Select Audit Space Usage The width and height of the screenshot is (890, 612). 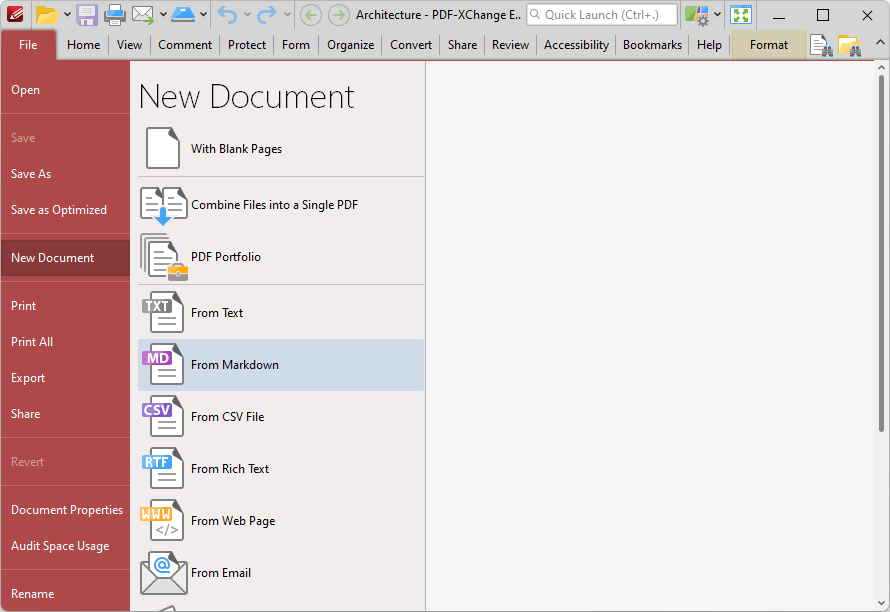point(65,546)
